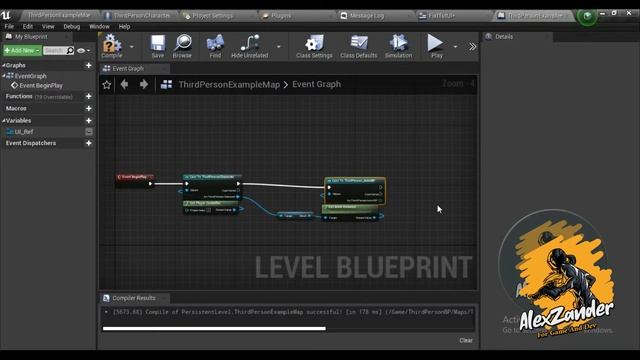Click Event Graph breadcrumb link
Image resolution: width=640 pixels, height=360 pixels.
(316, 84)
